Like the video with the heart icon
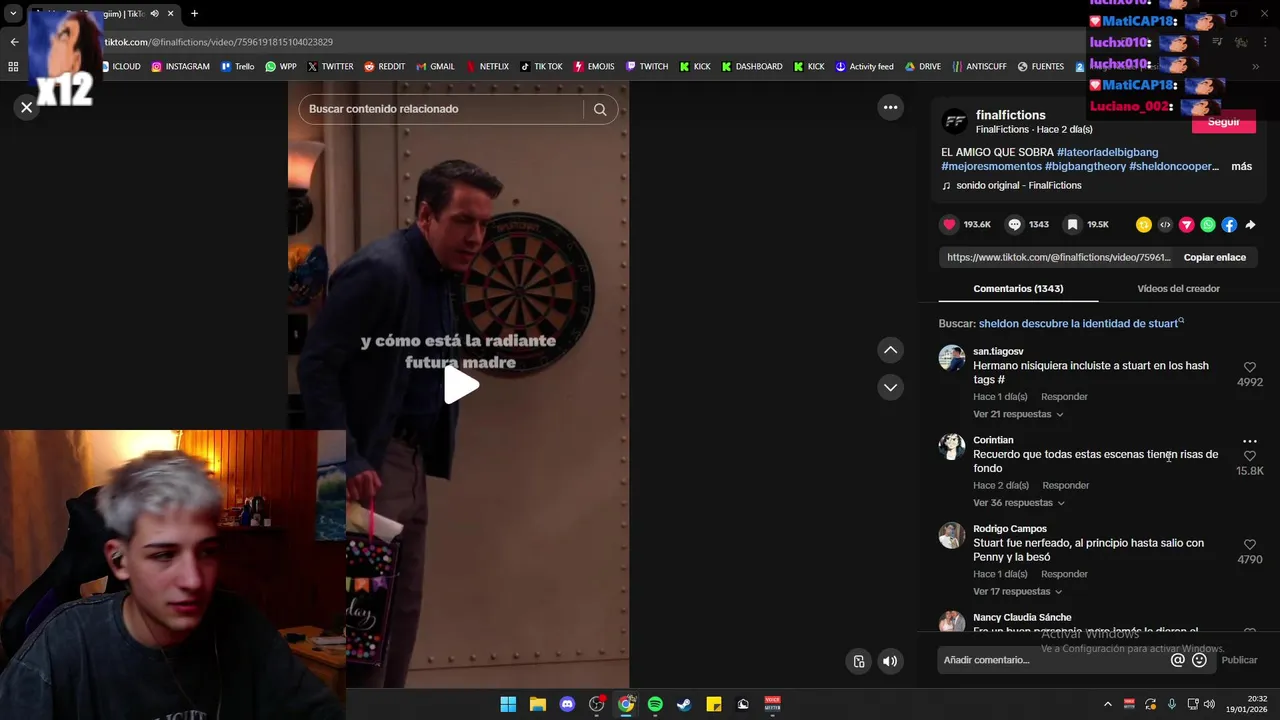Viewport: 1280px width, 720px height. 950,225
